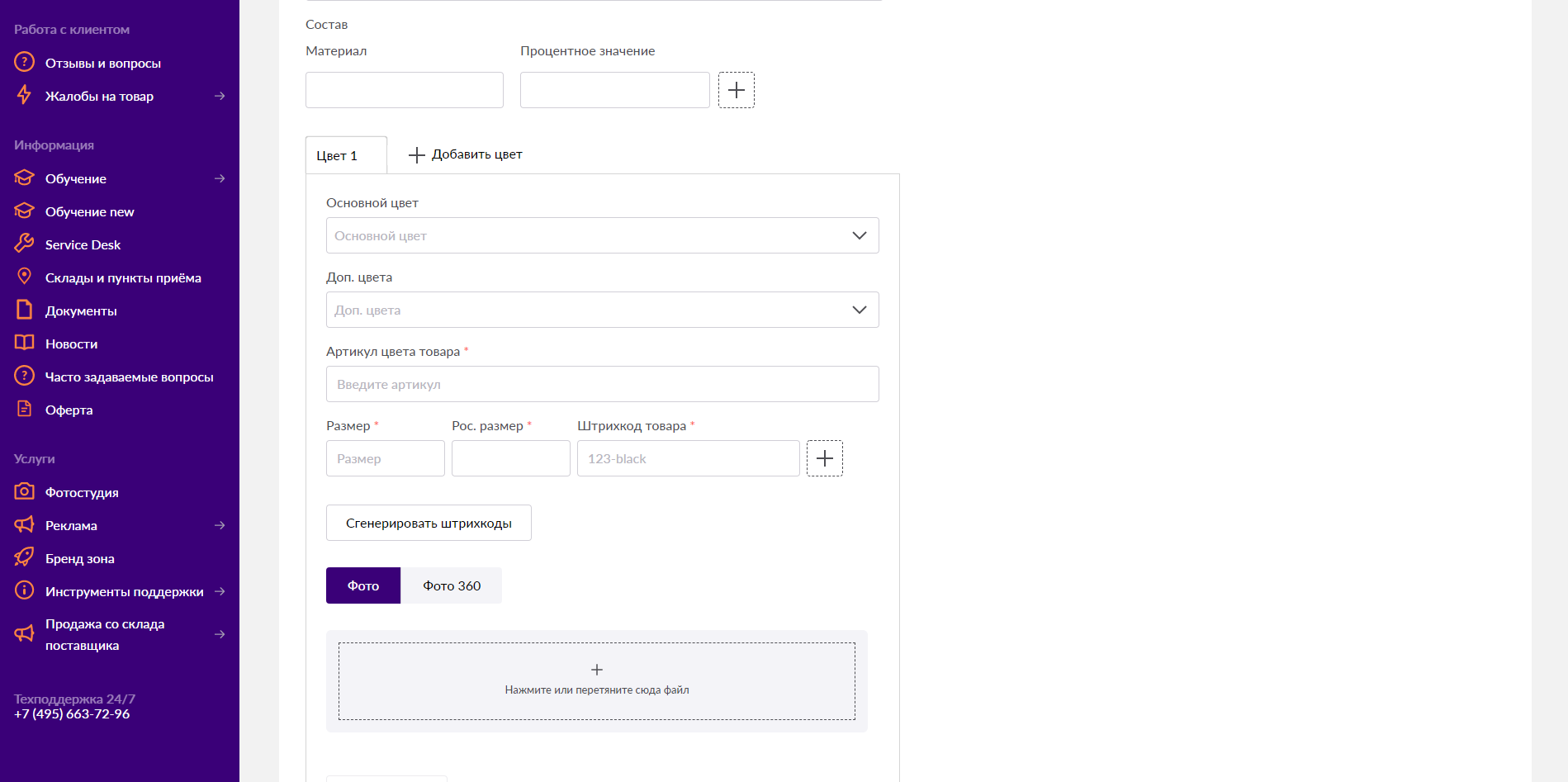Open Бренд зона link
The width and height of the screenshot is (1568, 782).
pyautogui.click(x=80, y=558)
